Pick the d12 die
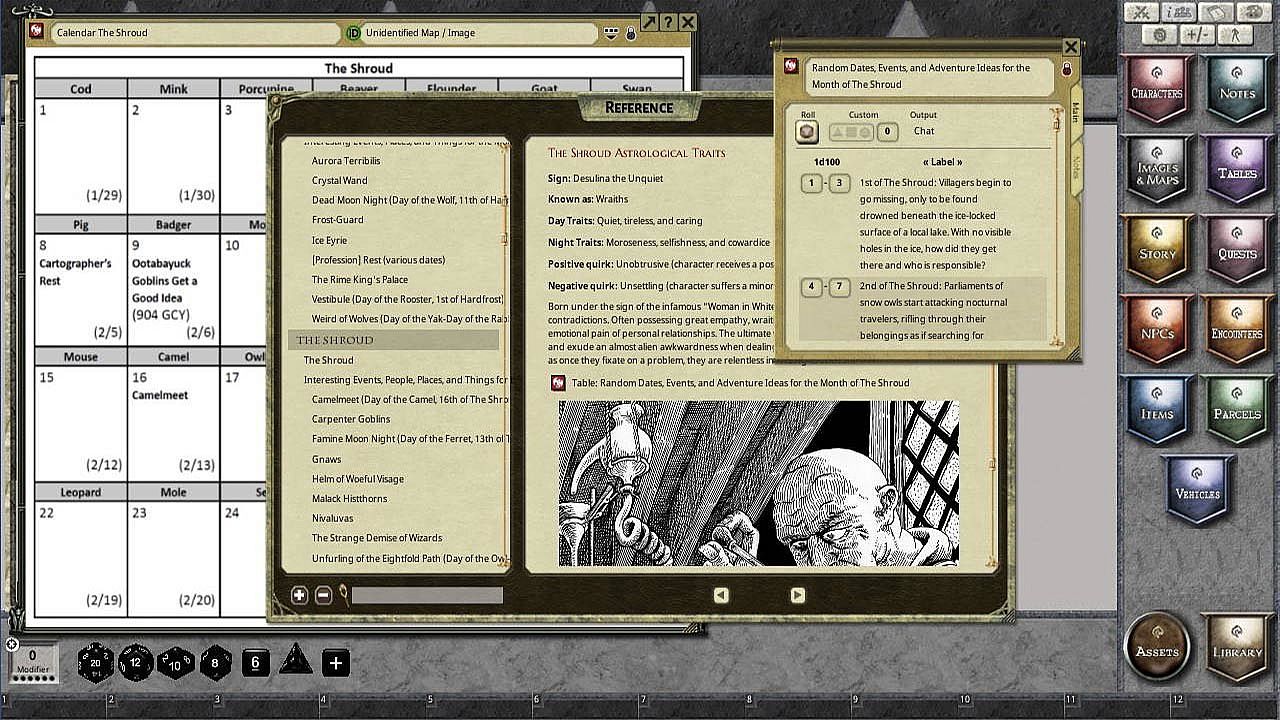The width and height of the screenshot is (1280, 720). tap(136, 662)
